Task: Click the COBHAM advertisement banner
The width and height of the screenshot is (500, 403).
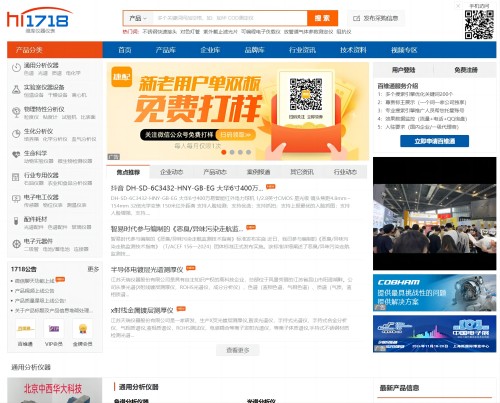Action: (434, 293)
